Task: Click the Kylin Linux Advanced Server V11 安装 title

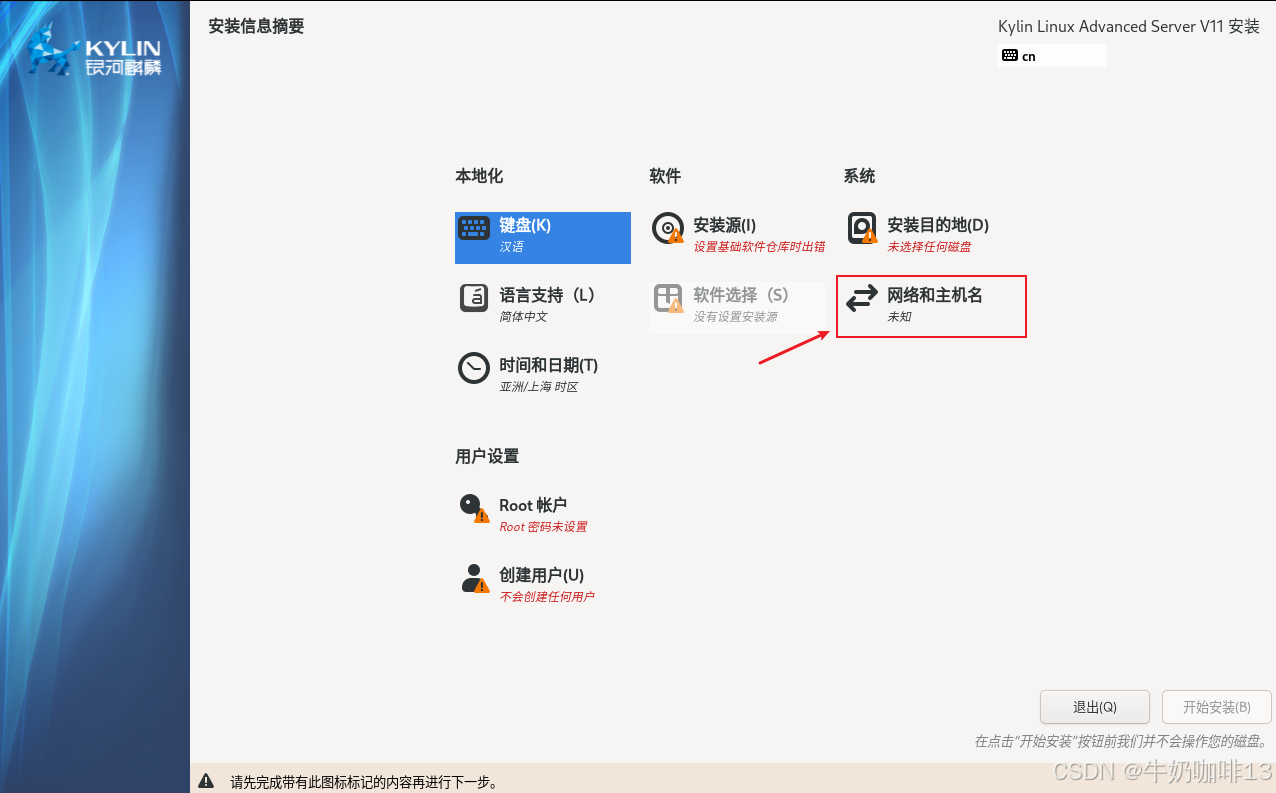Action: pos(1129,27)
